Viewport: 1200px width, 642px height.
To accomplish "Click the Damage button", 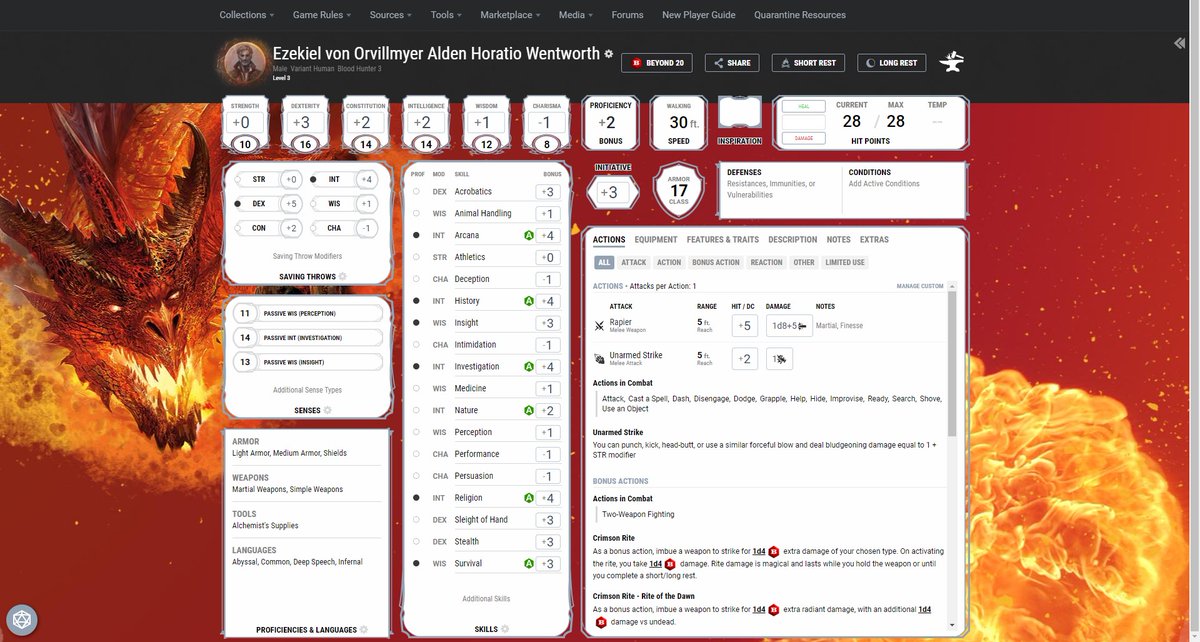I will click(804, 138).
